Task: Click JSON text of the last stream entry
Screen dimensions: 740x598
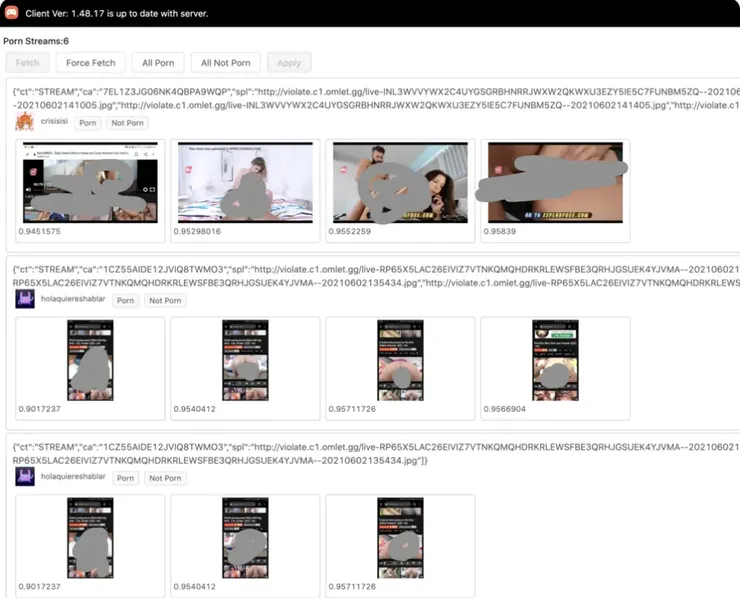Action: [376, 454]
